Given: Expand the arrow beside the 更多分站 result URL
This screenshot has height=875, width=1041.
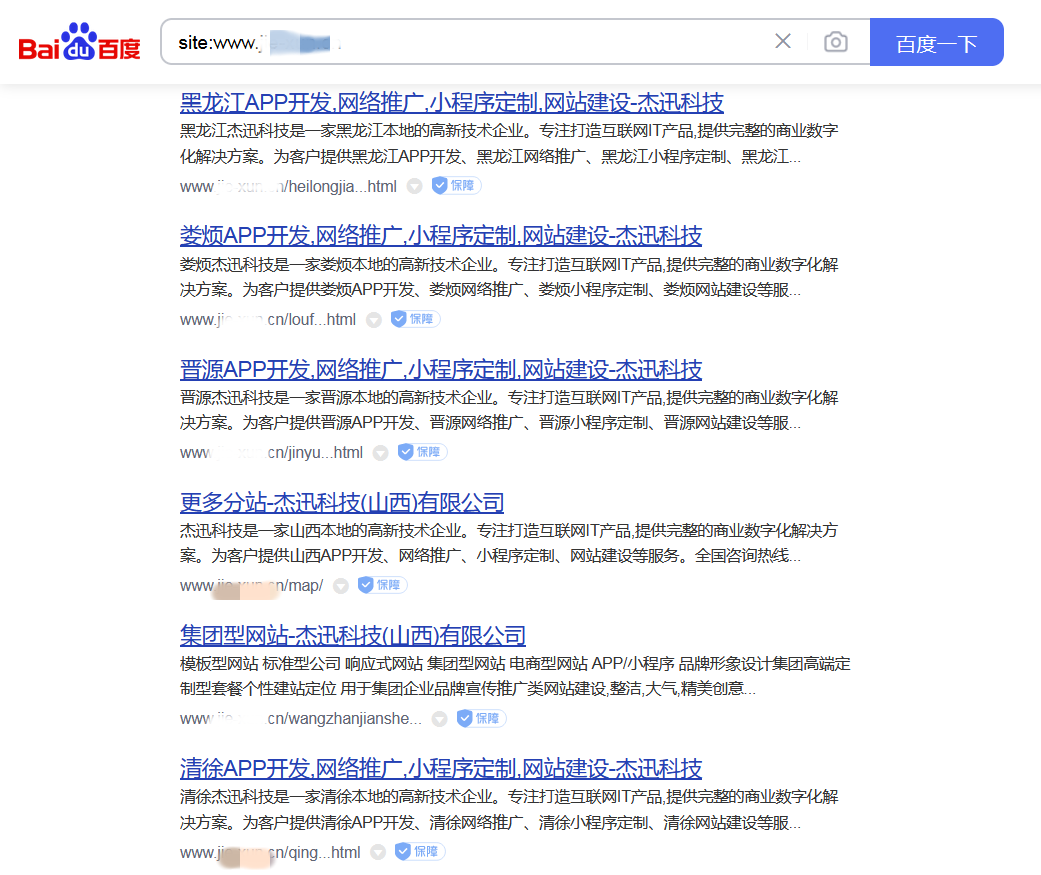Looking at the screenshot, I should point(340,584).
